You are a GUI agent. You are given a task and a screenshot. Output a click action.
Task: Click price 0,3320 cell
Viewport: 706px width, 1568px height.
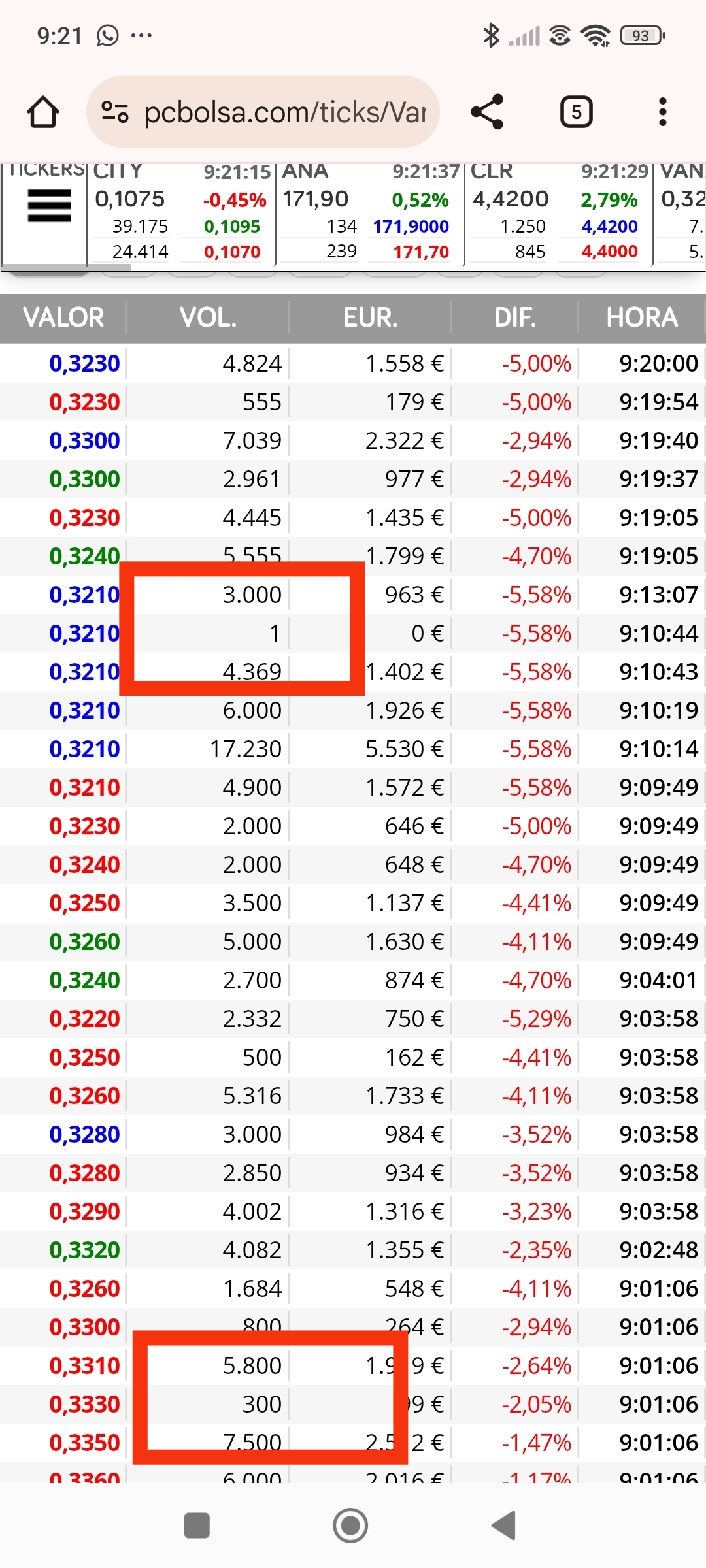tap(84, 1250)
